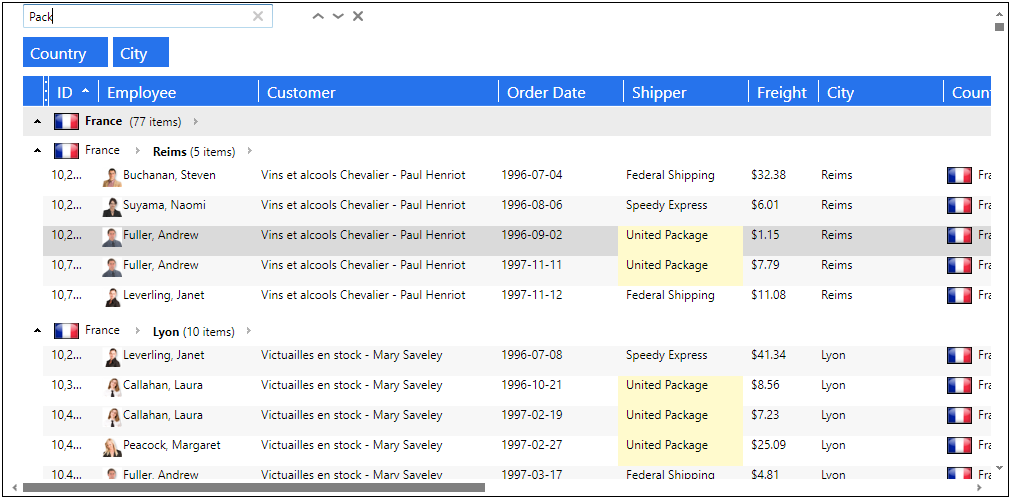Collapse the France country group
The height and width of the screenshot is (499, 1011).
coord(37,122)
